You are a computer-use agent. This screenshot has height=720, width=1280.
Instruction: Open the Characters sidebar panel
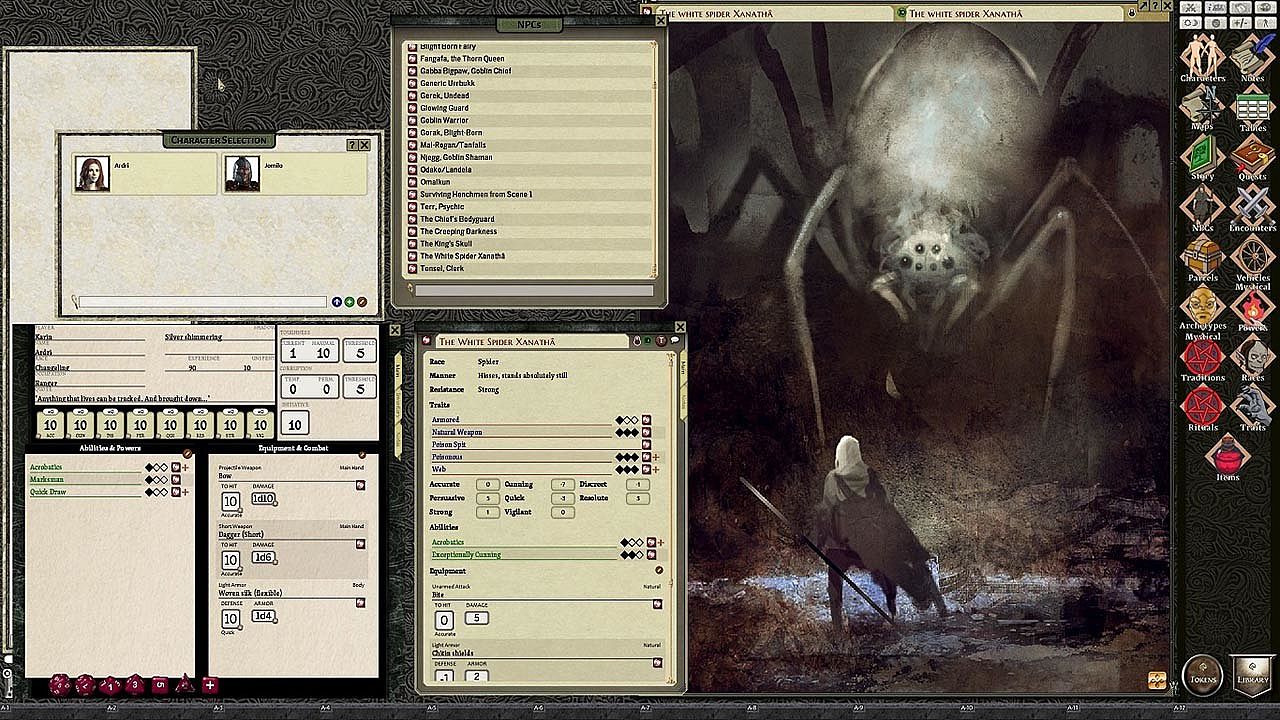click(1202, 58)
